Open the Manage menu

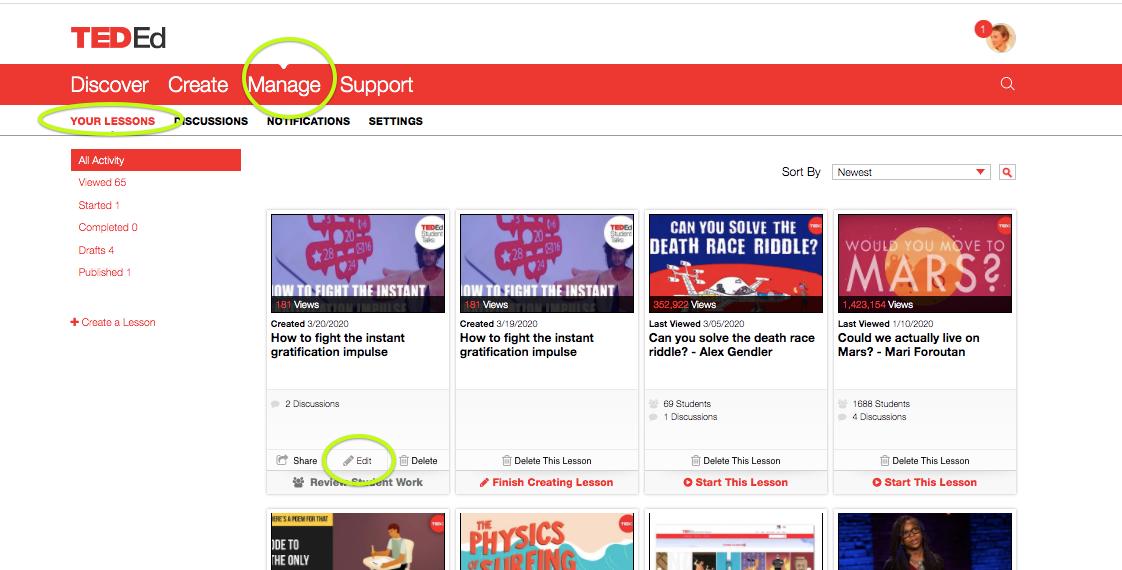[x=284, y=85]
